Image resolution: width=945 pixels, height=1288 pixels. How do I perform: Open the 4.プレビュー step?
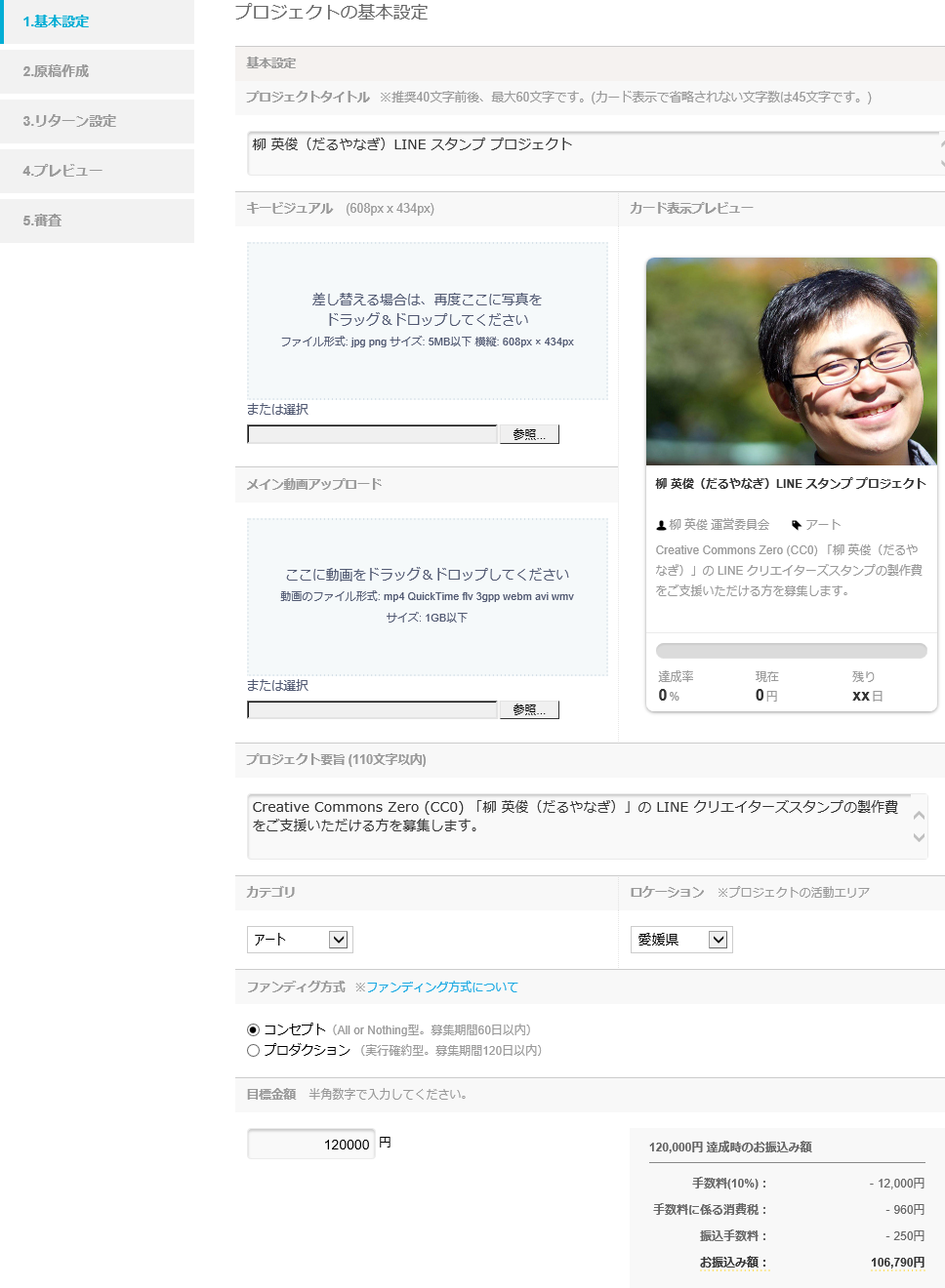98,171
